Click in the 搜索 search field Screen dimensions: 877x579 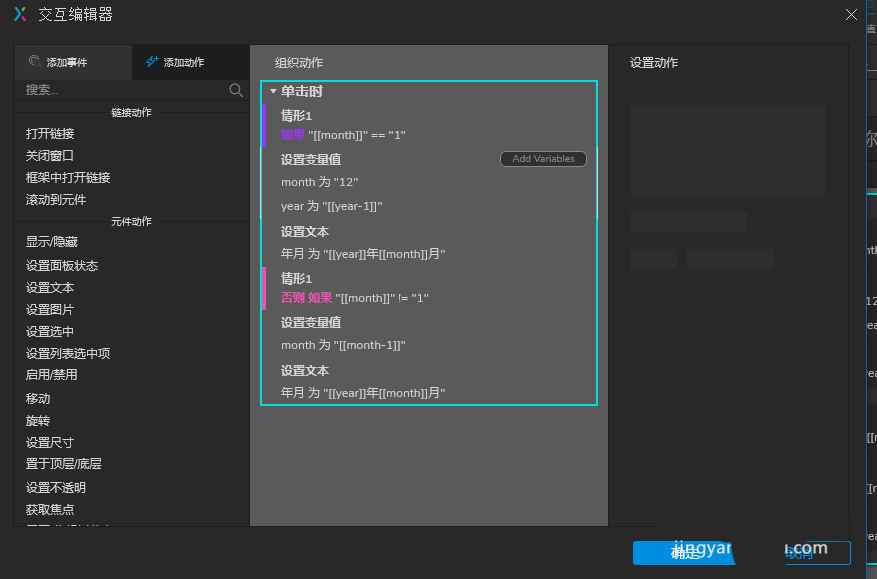point(120,90)
